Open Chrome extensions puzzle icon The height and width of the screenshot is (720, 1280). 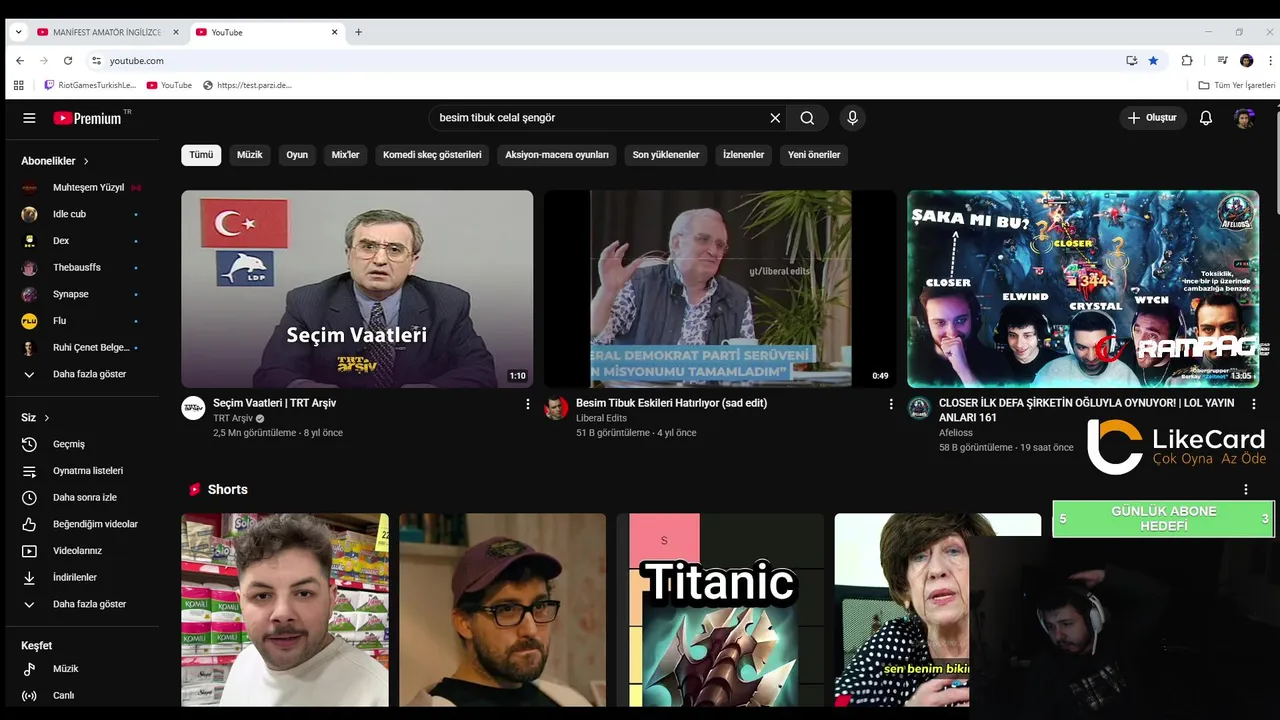click(x=1187, y=61)
